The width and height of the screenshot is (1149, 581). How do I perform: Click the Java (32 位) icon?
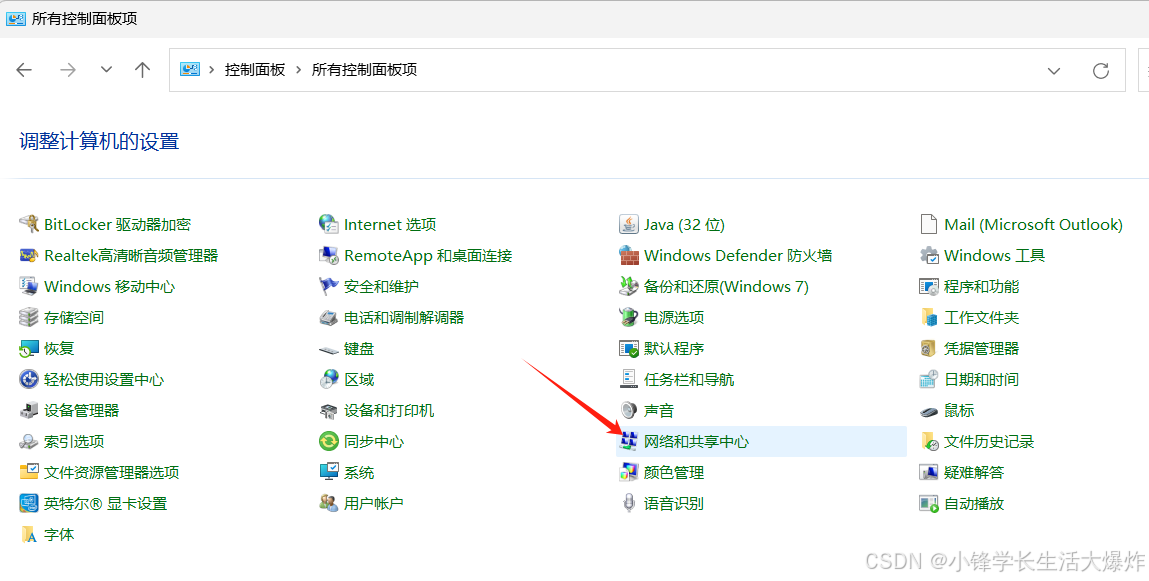tap(629, 224)
